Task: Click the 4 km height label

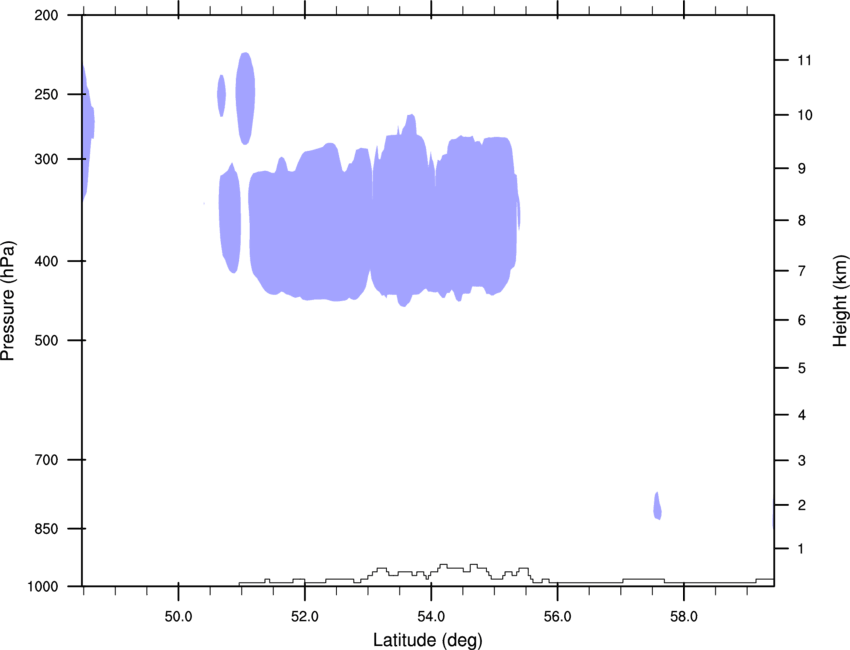Action: click(x=802, y=415)
